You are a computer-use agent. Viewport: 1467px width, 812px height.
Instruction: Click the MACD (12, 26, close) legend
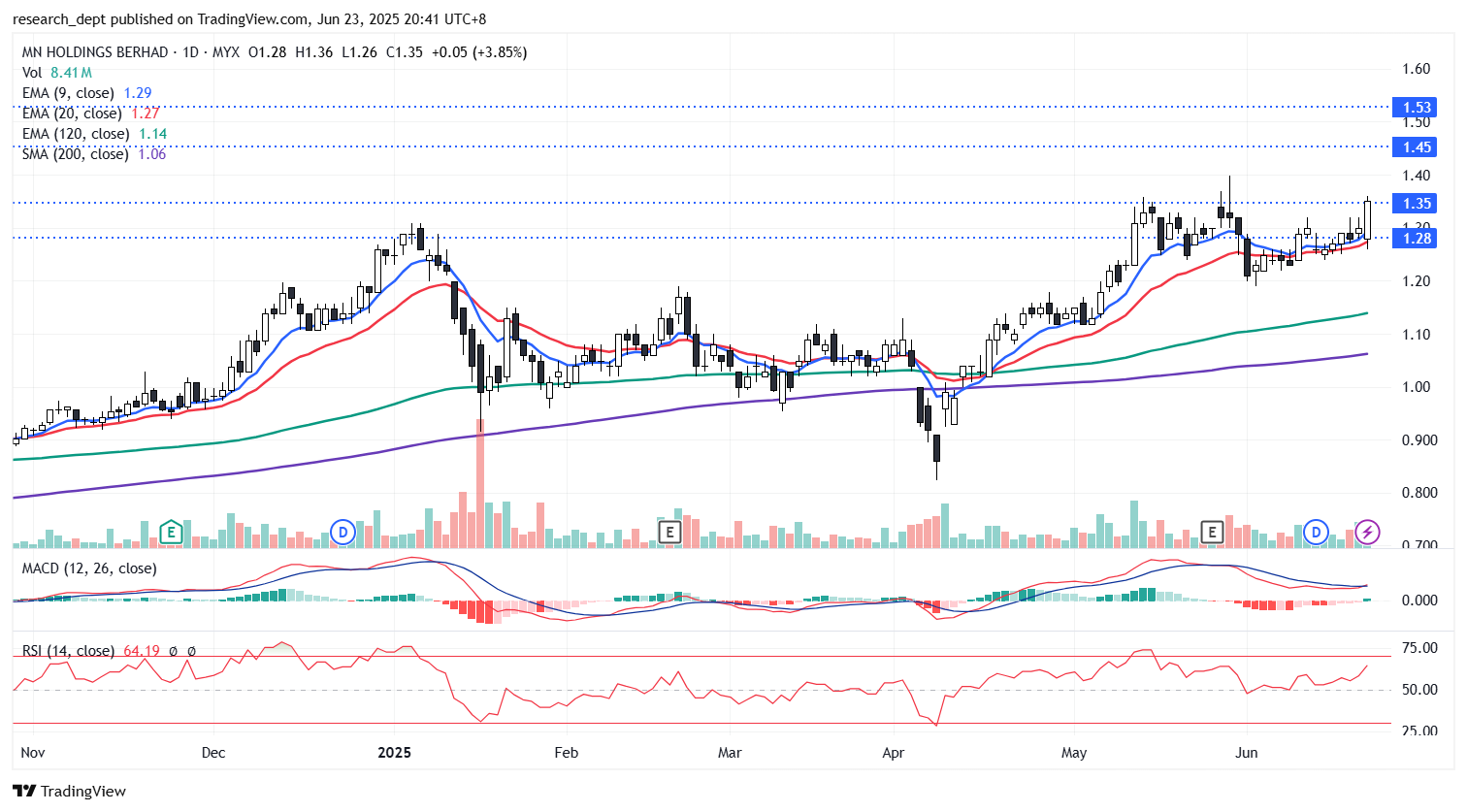coord(89,568)
